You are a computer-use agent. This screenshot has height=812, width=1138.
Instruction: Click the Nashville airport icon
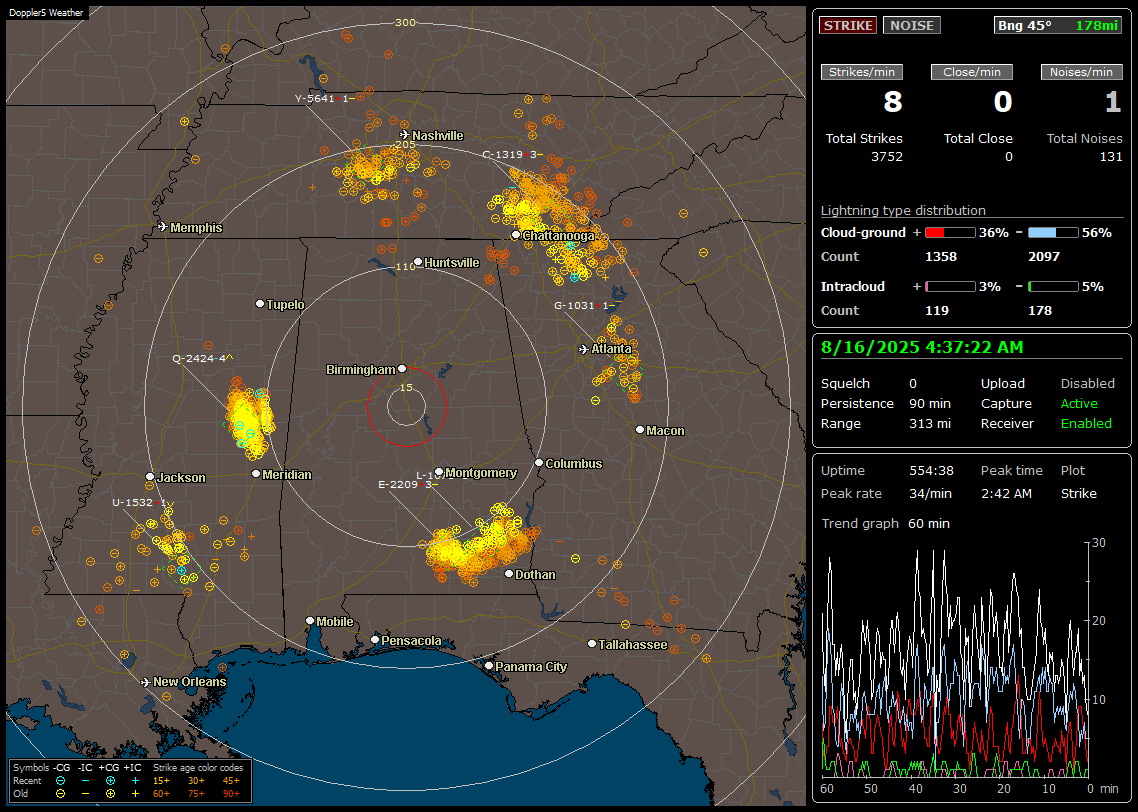[x=404, y=135]
